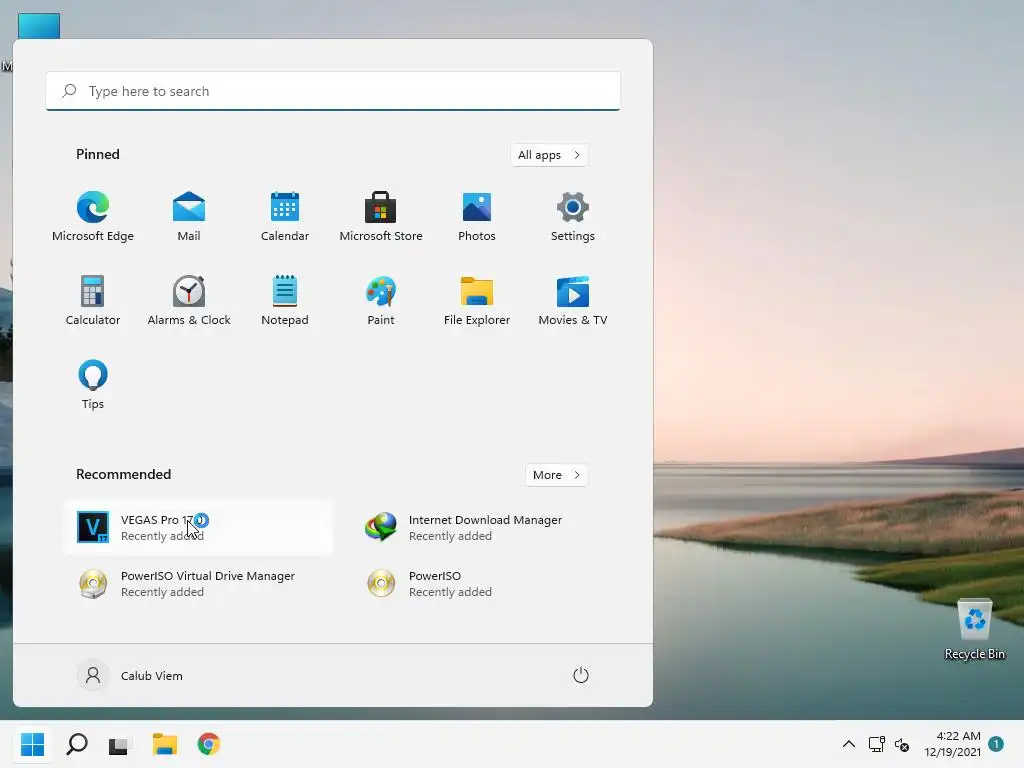1024x768 pixels.
Task: Open Calub Viem user account menu
Action: pos(130,675)
